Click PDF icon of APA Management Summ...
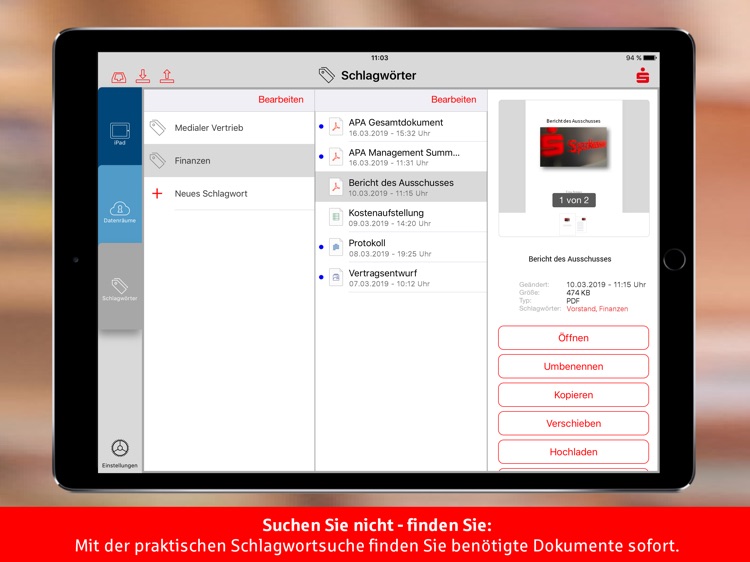This screenshot has height=562, width=750. coord(336,157)
